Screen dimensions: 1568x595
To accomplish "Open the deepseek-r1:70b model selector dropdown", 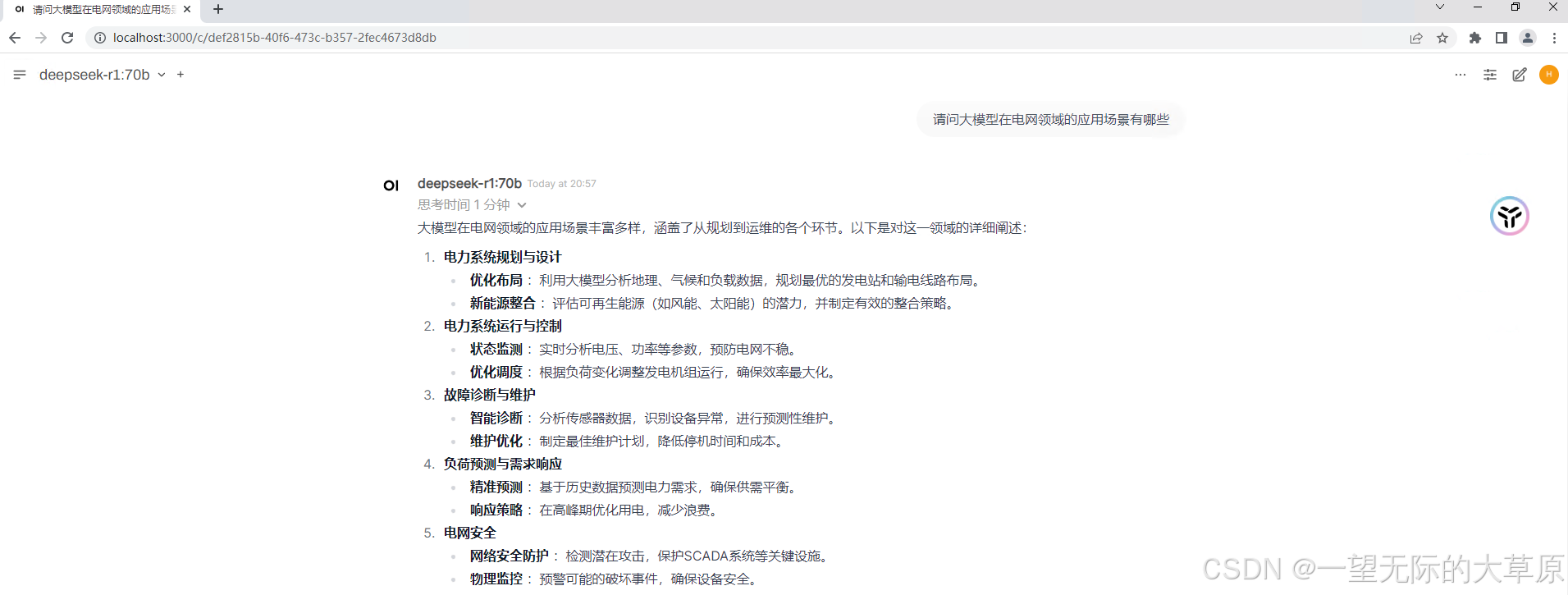I will (103, 75).
